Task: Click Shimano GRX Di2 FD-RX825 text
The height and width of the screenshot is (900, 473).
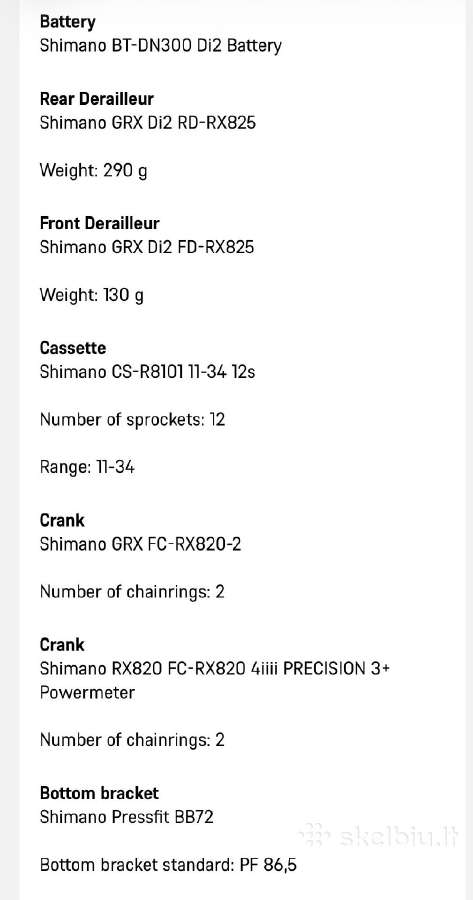Action: [147, 247]
